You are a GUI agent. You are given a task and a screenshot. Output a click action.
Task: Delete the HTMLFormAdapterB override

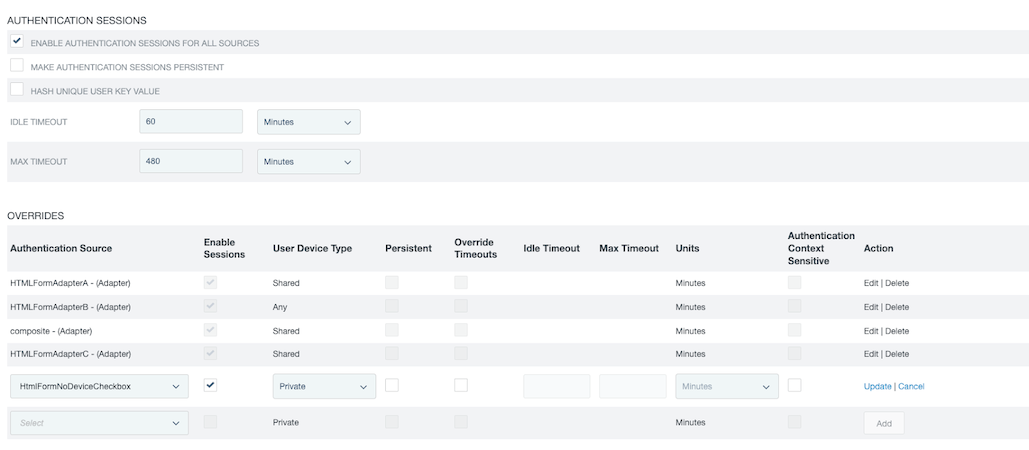tap(897, 307)
